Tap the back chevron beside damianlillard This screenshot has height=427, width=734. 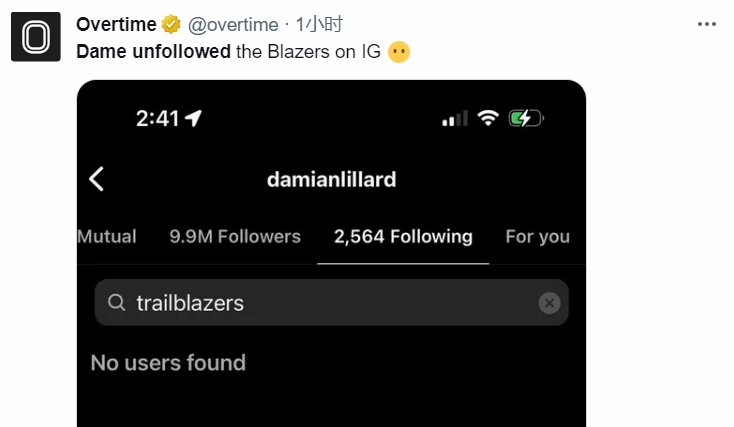click(96, 179)
